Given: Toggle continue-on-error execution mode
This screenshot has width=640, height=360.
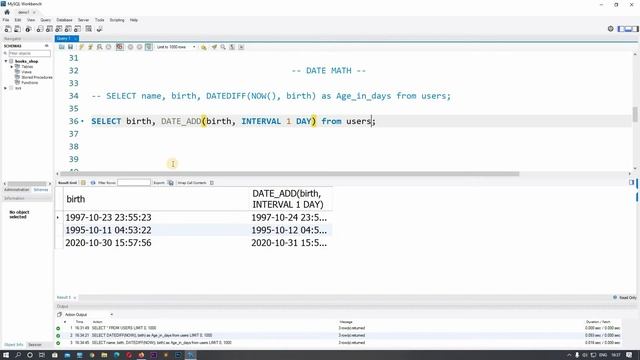Looking at the screenshot, I should (x=120, y=47).
